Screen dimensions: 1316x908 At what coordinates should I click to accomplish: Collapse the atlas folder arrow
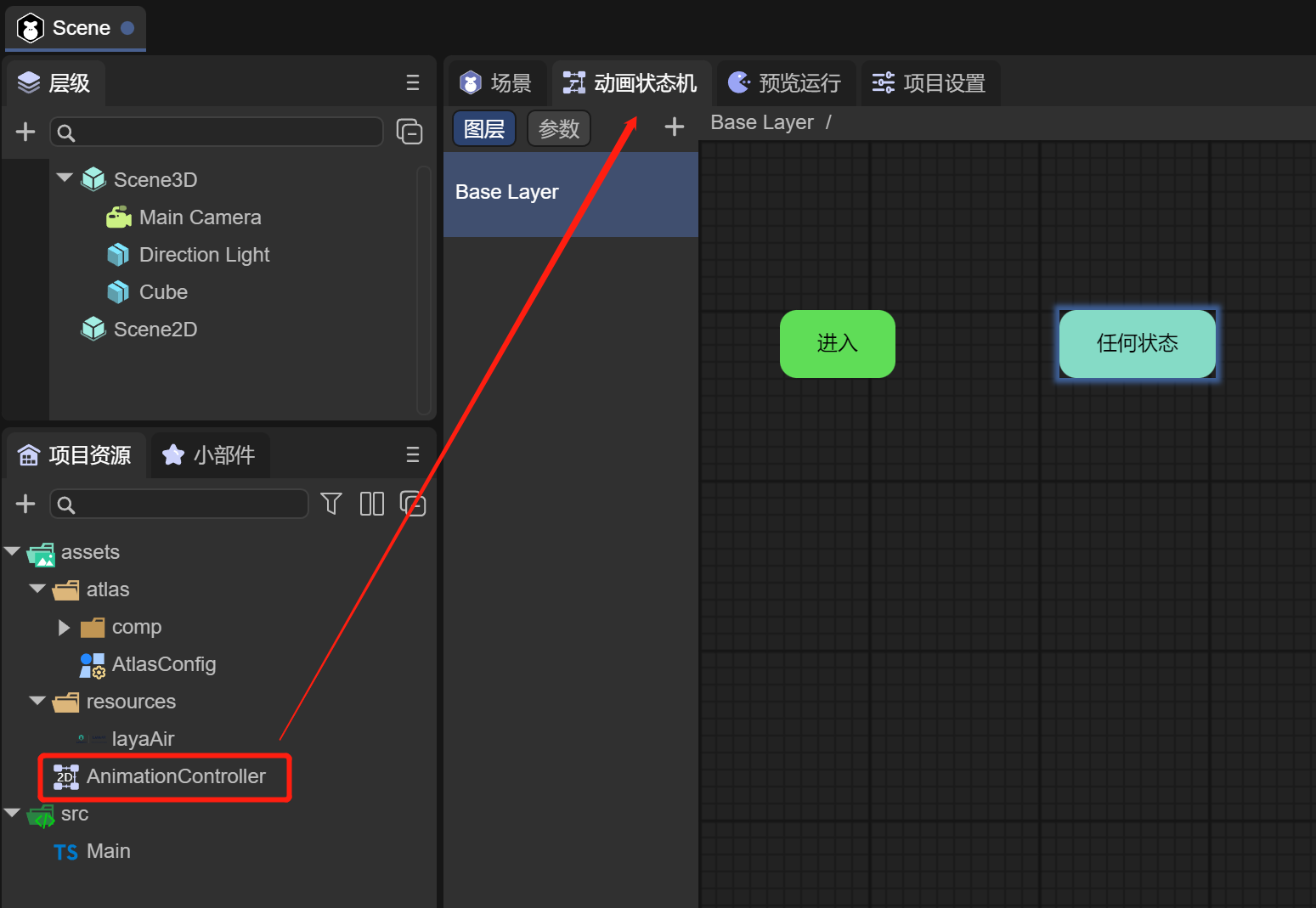point(37,589)
